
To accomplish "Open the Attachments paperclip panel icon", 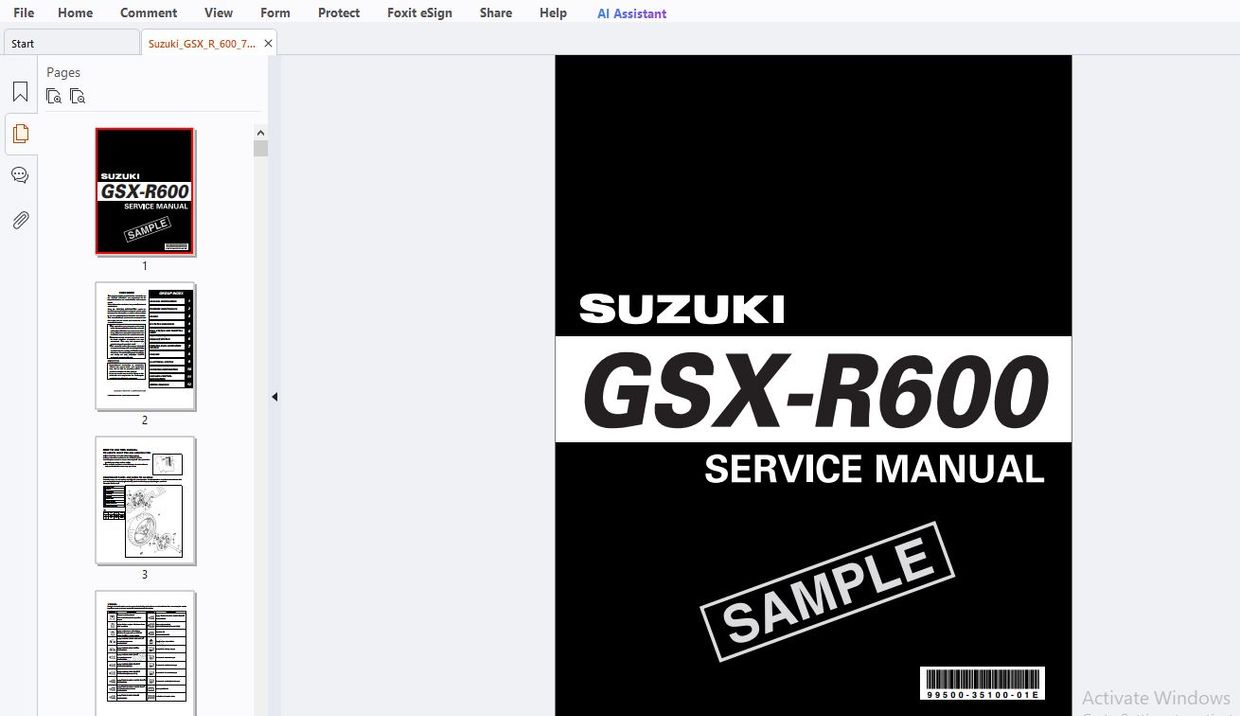I will pyautogui.click(x=20, y=220).
